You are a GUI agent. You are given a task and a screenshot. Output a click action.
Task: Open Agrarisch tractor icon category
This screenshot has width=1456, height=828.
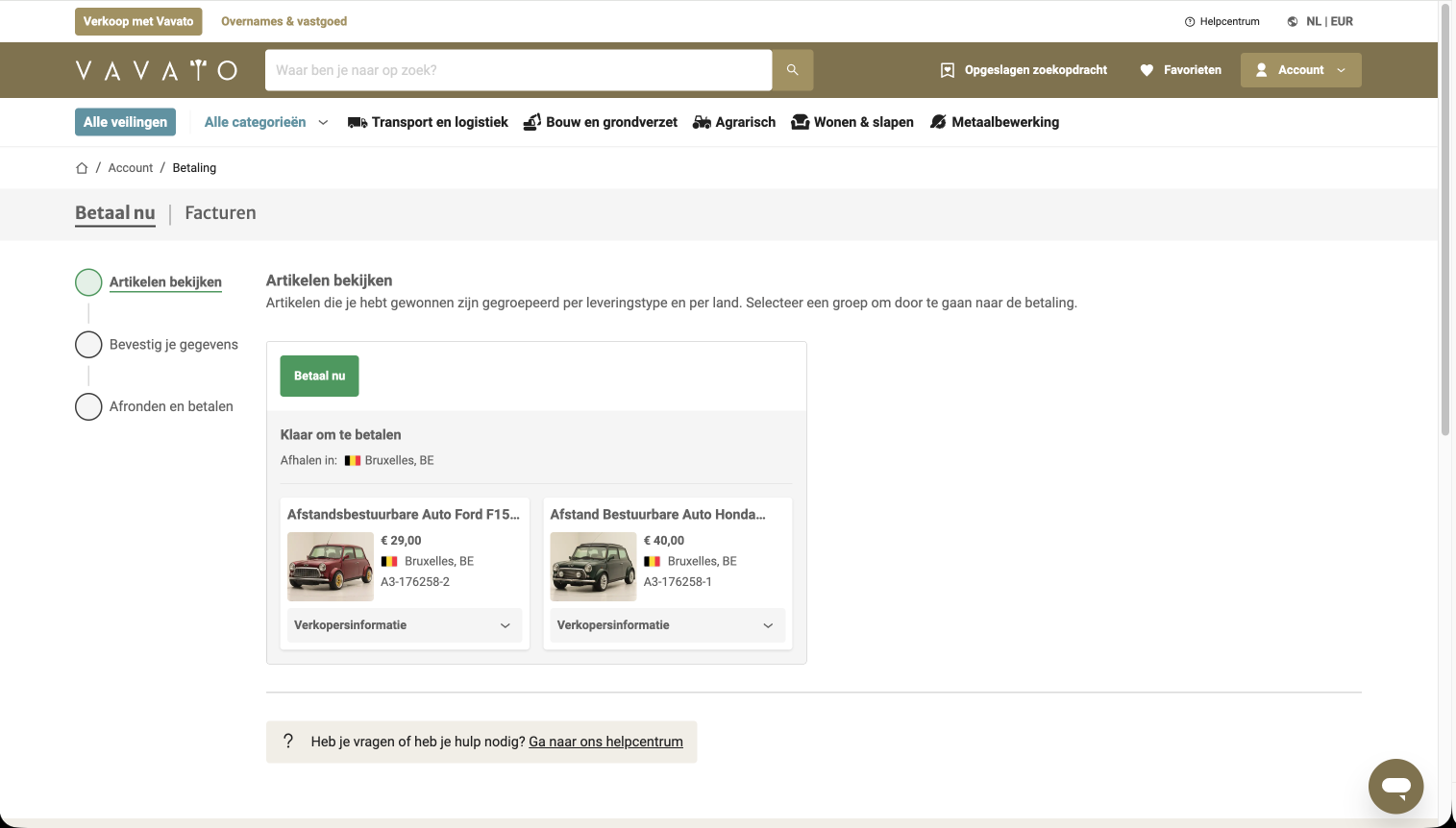tap(702, 122)
